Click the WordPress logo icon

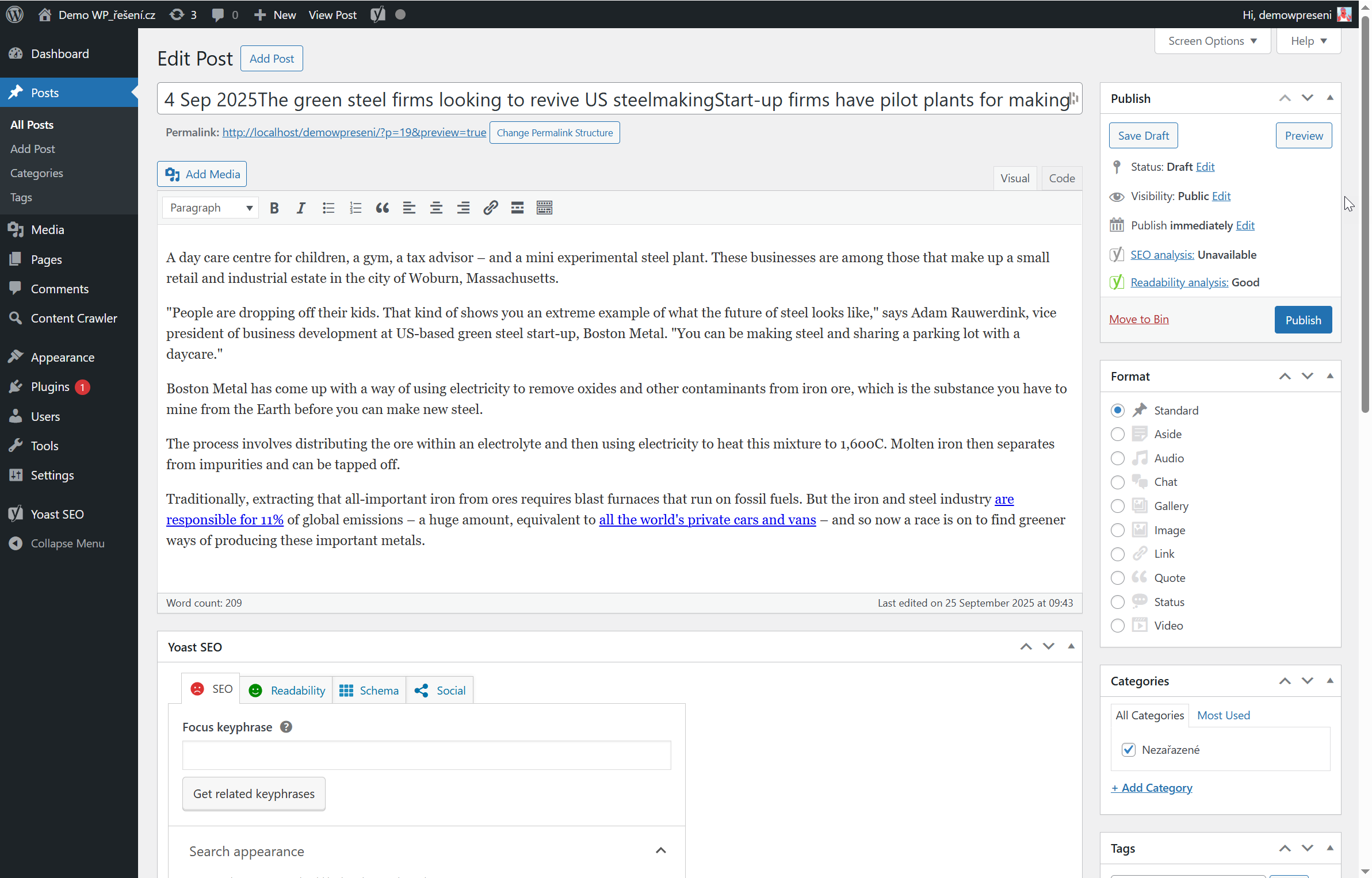click(x=15, y=15)
